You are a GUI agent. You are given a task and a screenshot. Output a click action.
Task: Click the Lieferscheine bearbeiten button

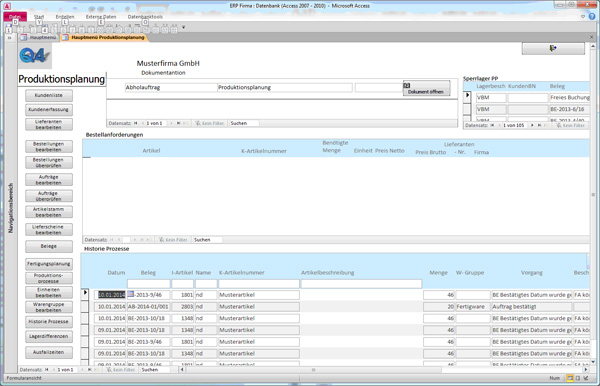point(49,230)
